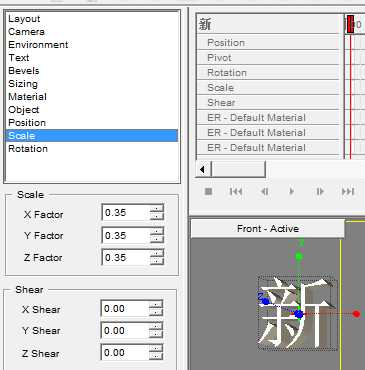
Task: Click the red timeline playhead marker
Action: tap(350, 25)
